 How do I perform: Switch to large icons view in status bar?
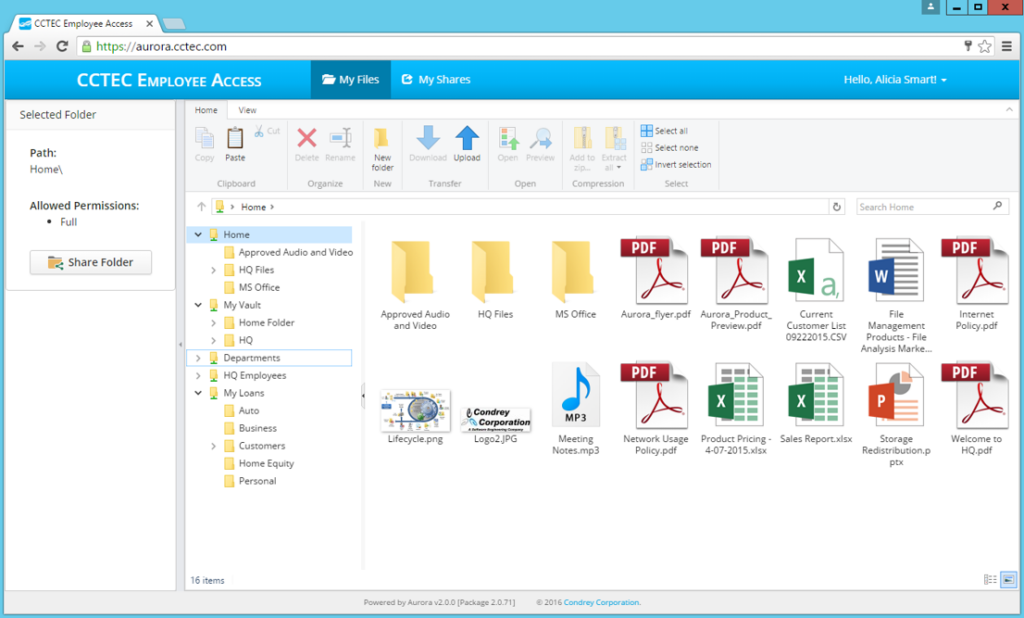click(1008, 579)
